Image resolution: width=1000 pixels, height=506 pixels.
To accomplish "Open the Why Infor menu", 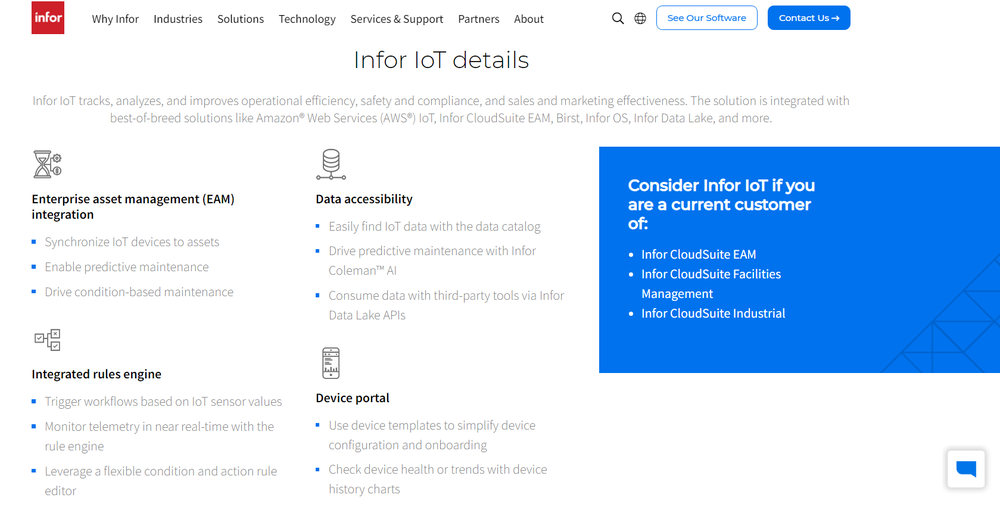I will [x=115, y=19].
